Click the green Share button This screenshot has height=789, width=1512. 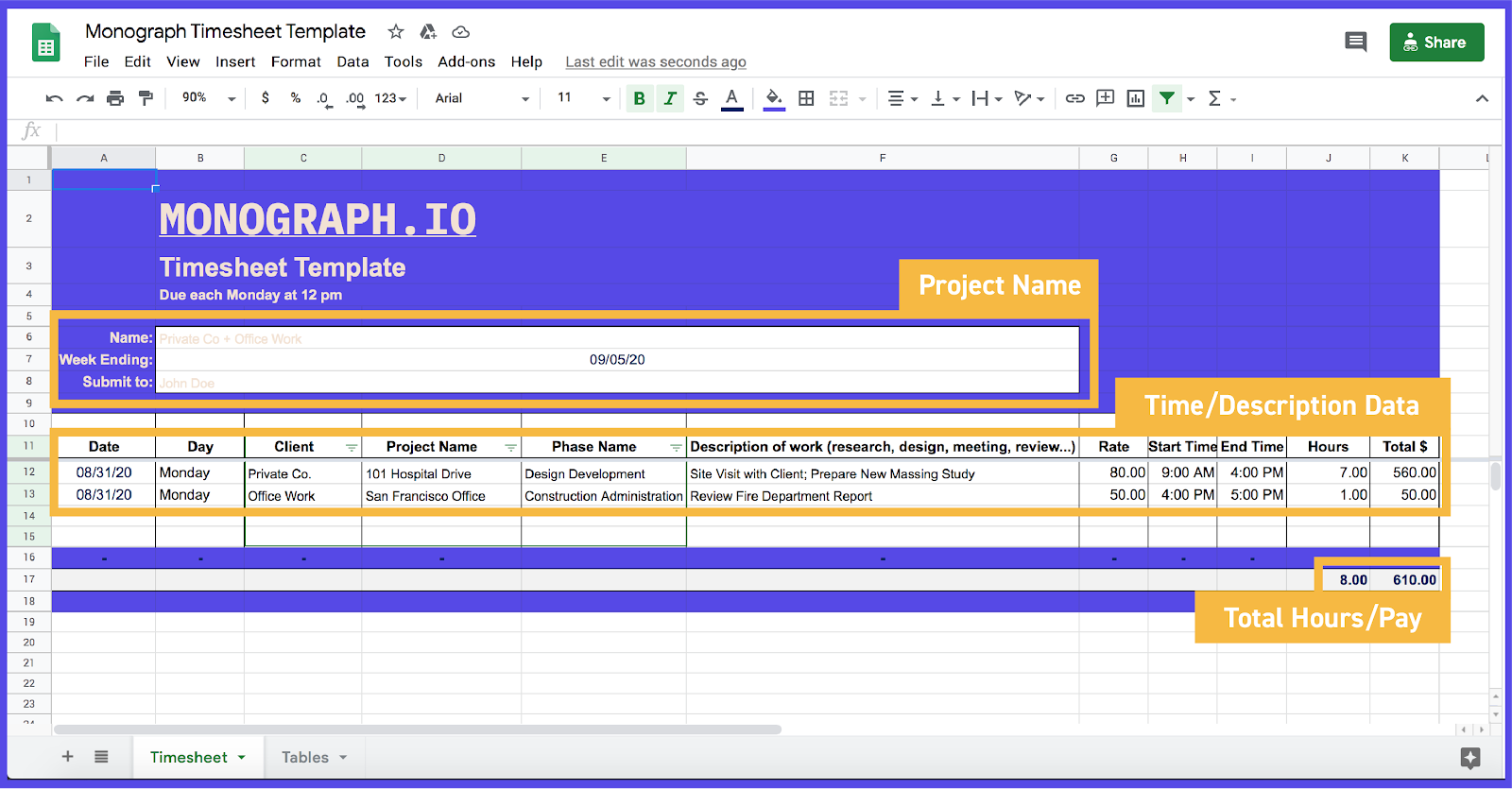(1436, 43)
